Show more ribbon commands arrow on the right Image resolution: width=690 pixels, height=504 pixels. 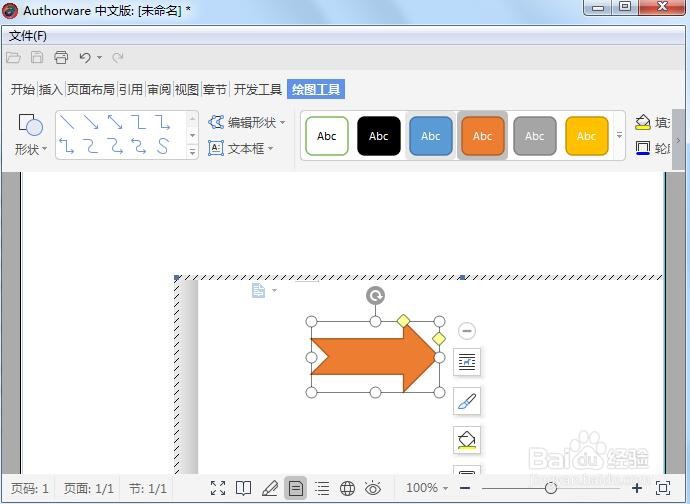[678, 140]
